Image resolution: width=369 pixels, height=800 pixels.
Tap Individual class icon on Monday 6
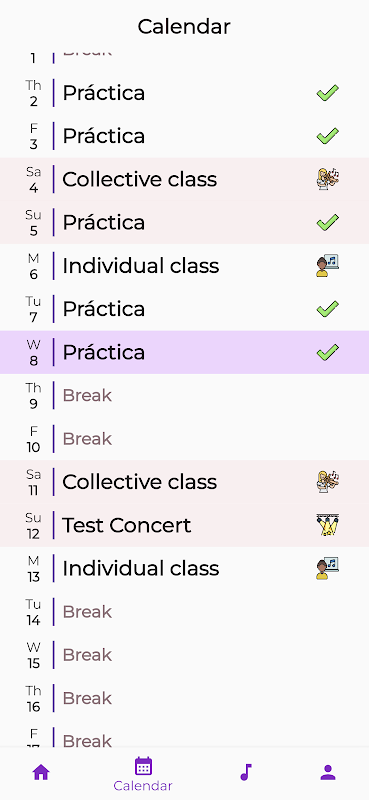328,266
